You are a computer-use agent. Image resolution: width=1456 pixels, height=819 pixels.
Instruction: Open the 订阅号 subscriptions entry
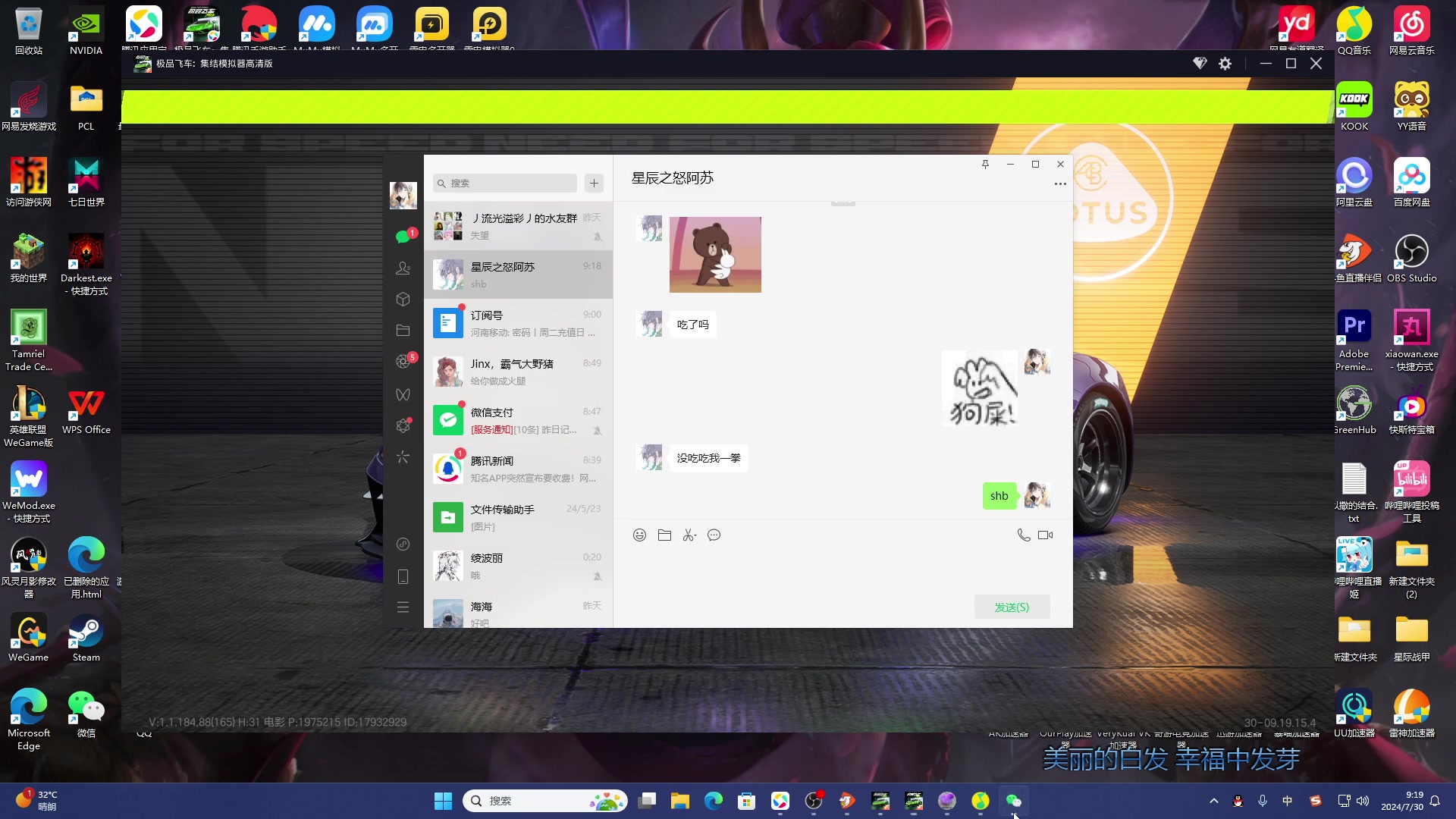tap(518, 323)
